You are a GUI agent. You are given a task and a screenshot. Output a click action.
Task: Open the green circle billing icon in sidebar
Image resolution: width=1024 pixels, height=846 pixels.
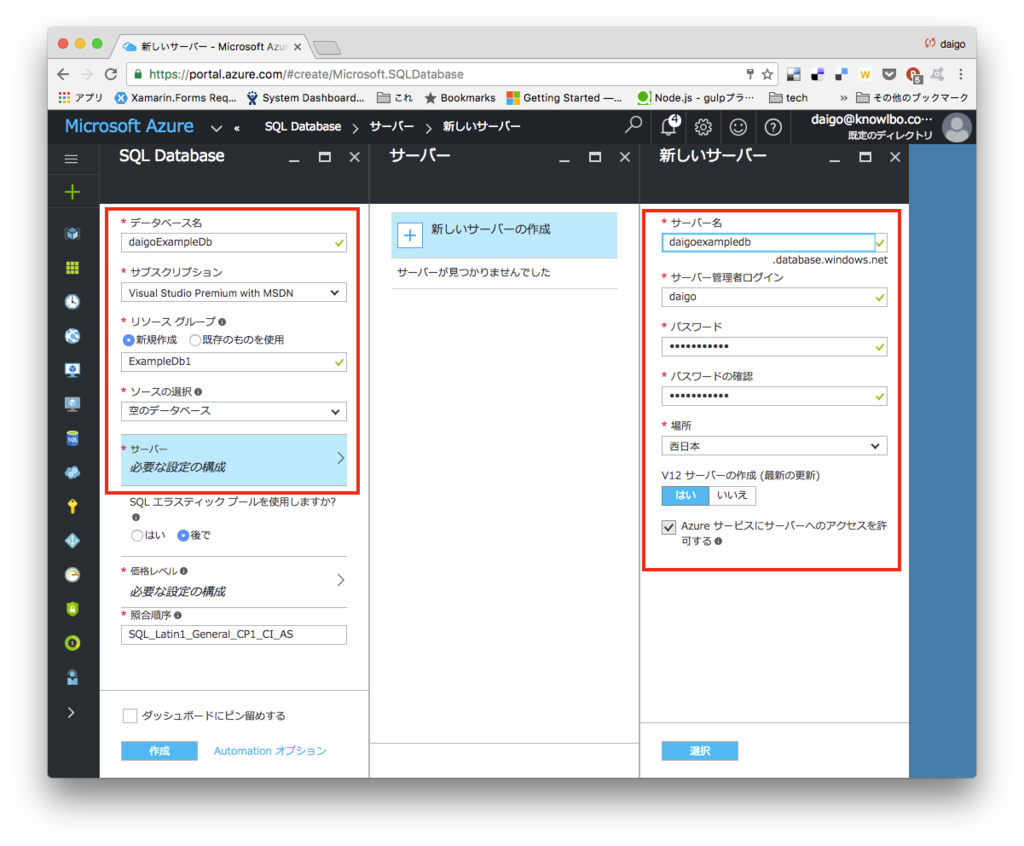(72, 643)
